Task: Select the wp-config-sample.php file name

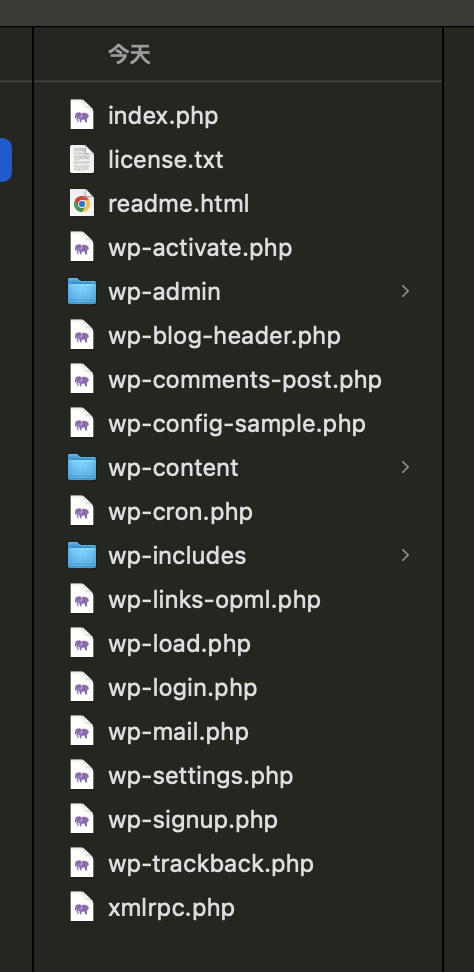Action: point(237,424)
